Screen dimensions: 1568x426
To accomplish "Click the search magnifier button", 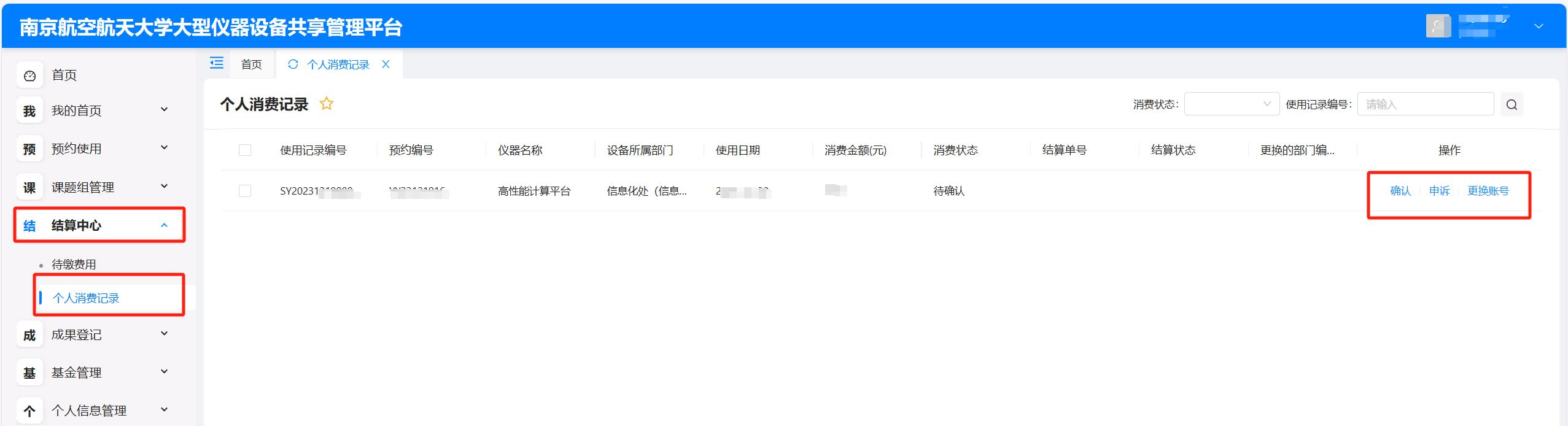I will tap(1512, 104).
